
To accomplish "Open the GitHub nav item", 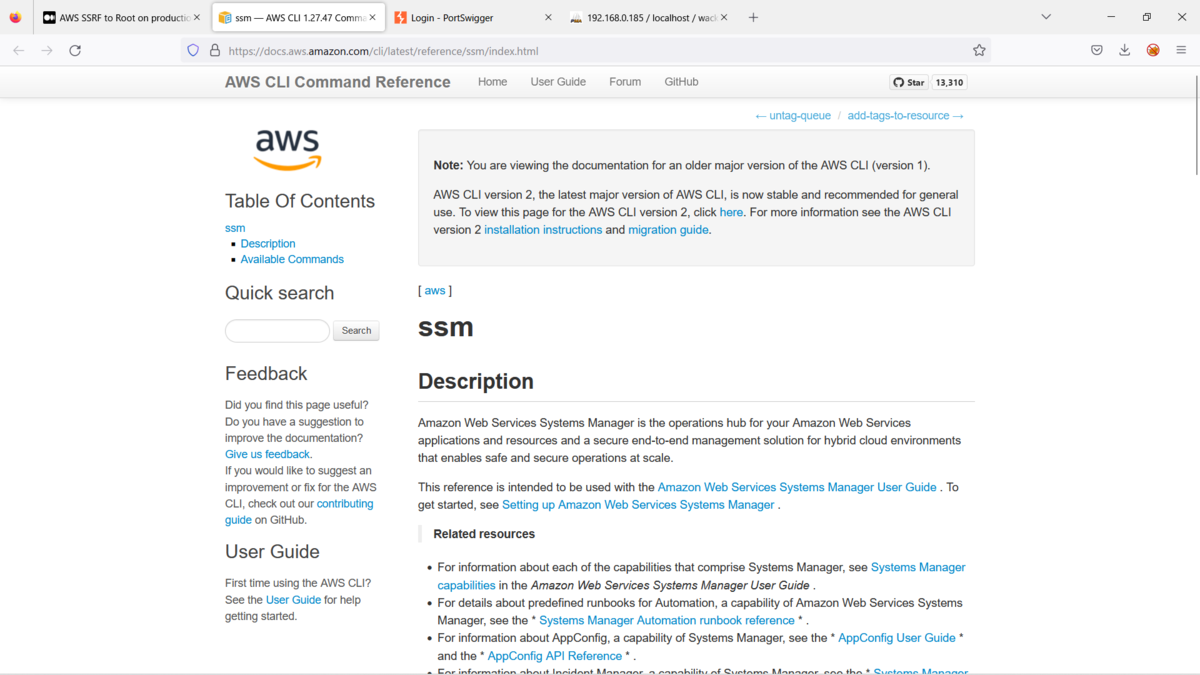I will [x=681, y=82].
